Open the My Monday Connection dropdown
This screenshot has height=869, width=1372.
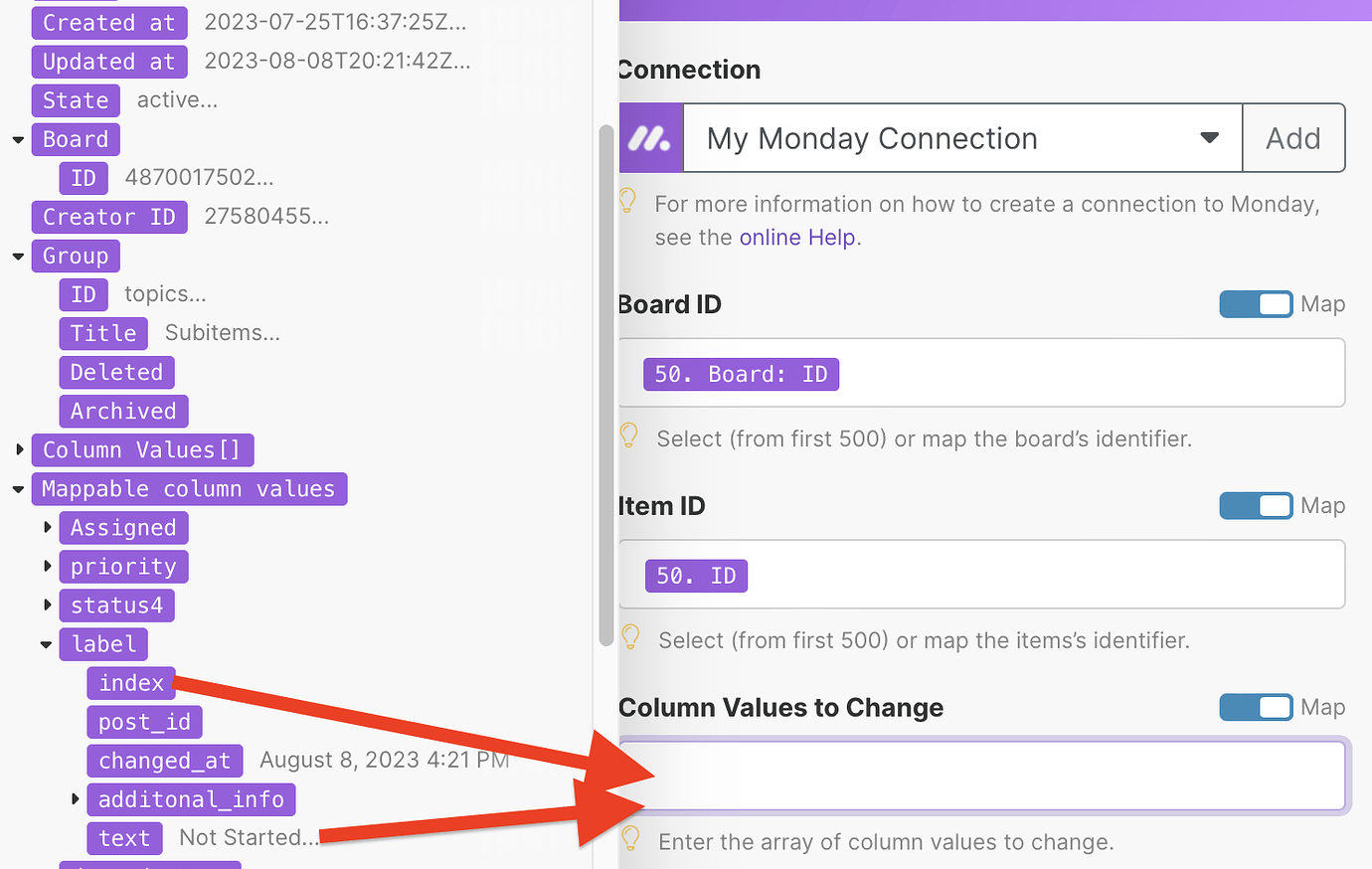pyautogui.click(x=1209, y=137)
